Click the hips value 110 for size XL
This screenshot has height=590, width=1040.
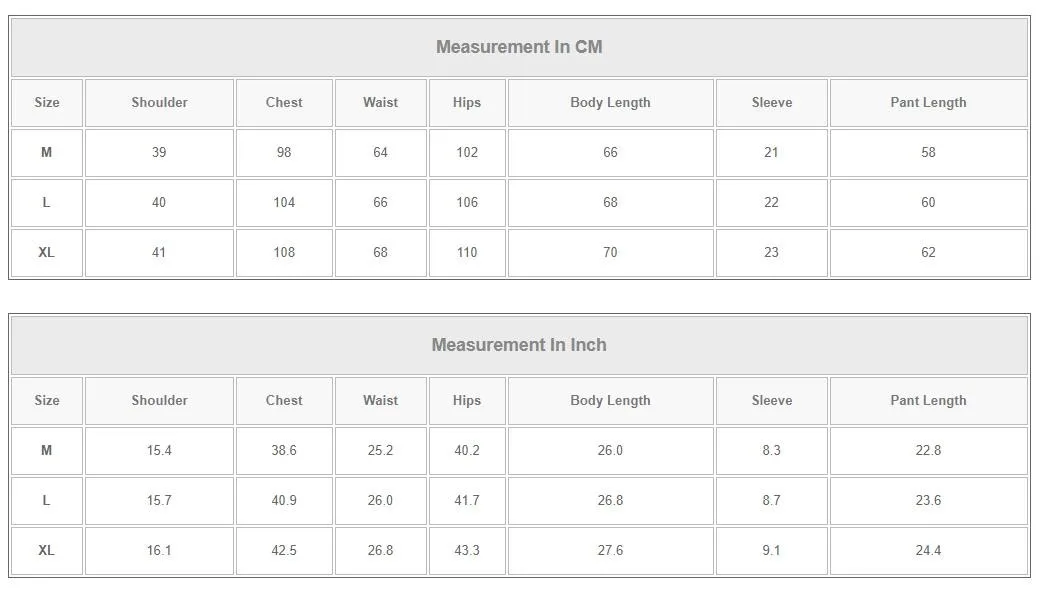(x=467, y=252)
